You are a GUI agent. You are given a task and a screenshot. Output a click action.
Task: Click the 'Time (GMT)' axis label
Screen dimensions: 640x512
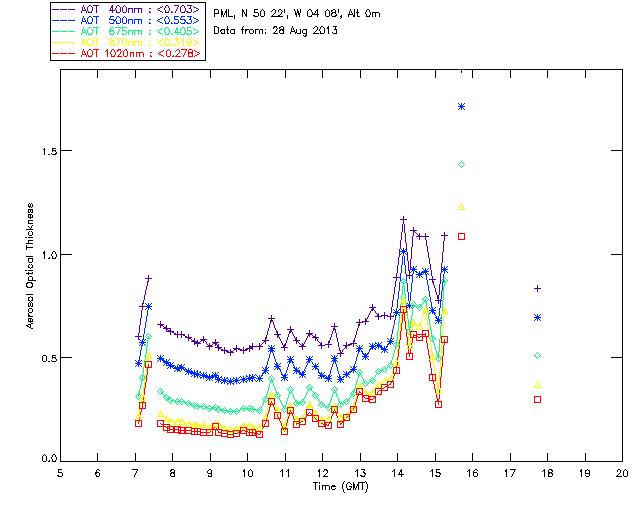(x=341, y=487)
